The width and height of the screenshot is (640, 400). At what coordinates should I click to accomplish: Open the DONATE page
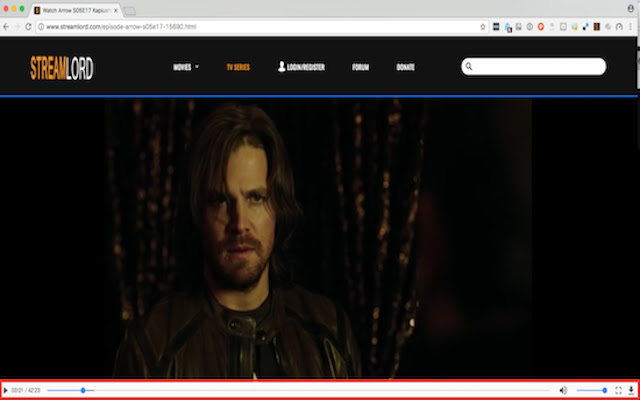point(405,67)
